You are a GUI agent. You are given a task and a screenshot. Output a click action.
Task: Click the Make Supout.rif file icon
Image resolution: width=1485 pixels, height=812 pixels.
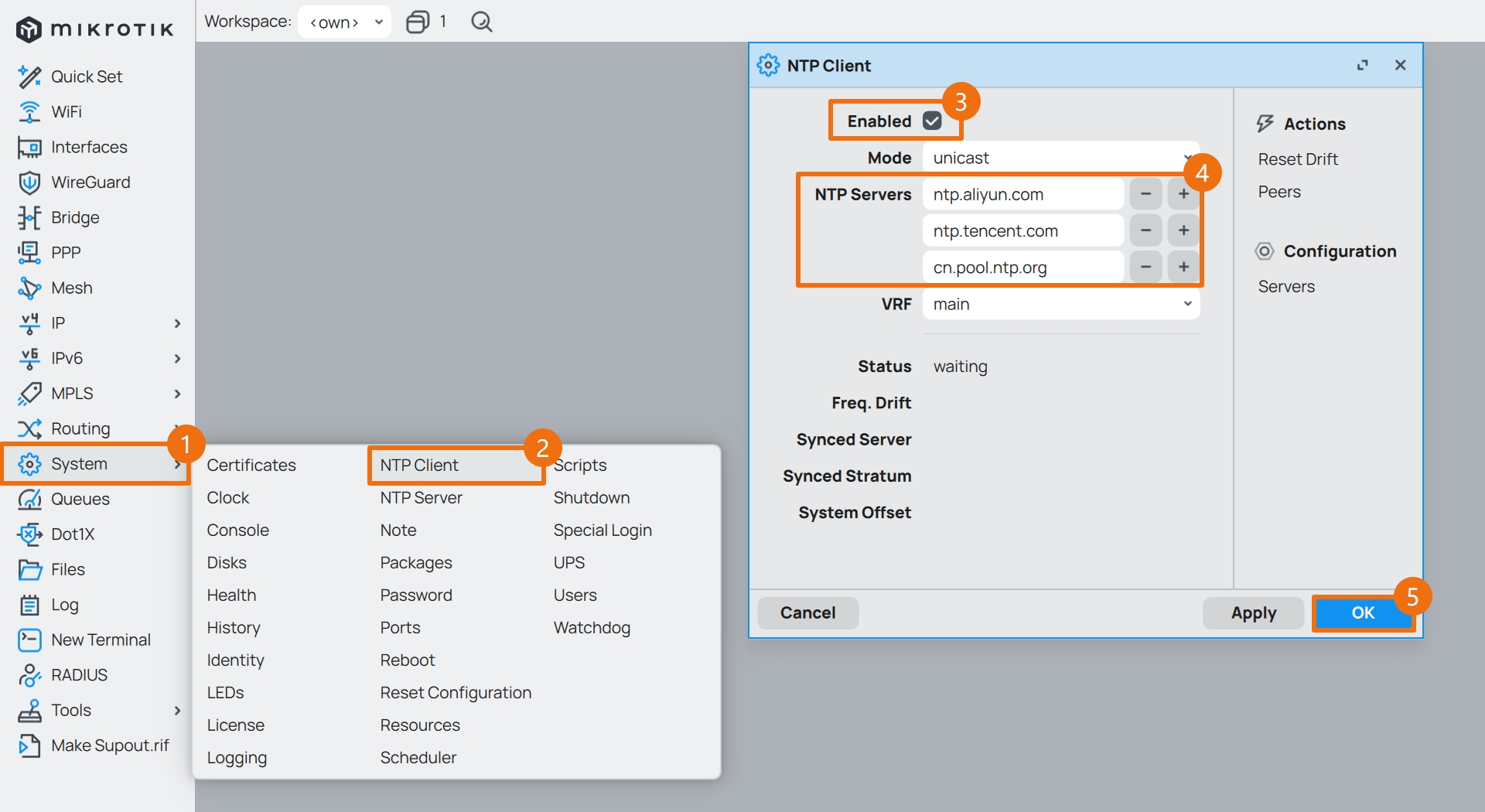click(29, 745)
